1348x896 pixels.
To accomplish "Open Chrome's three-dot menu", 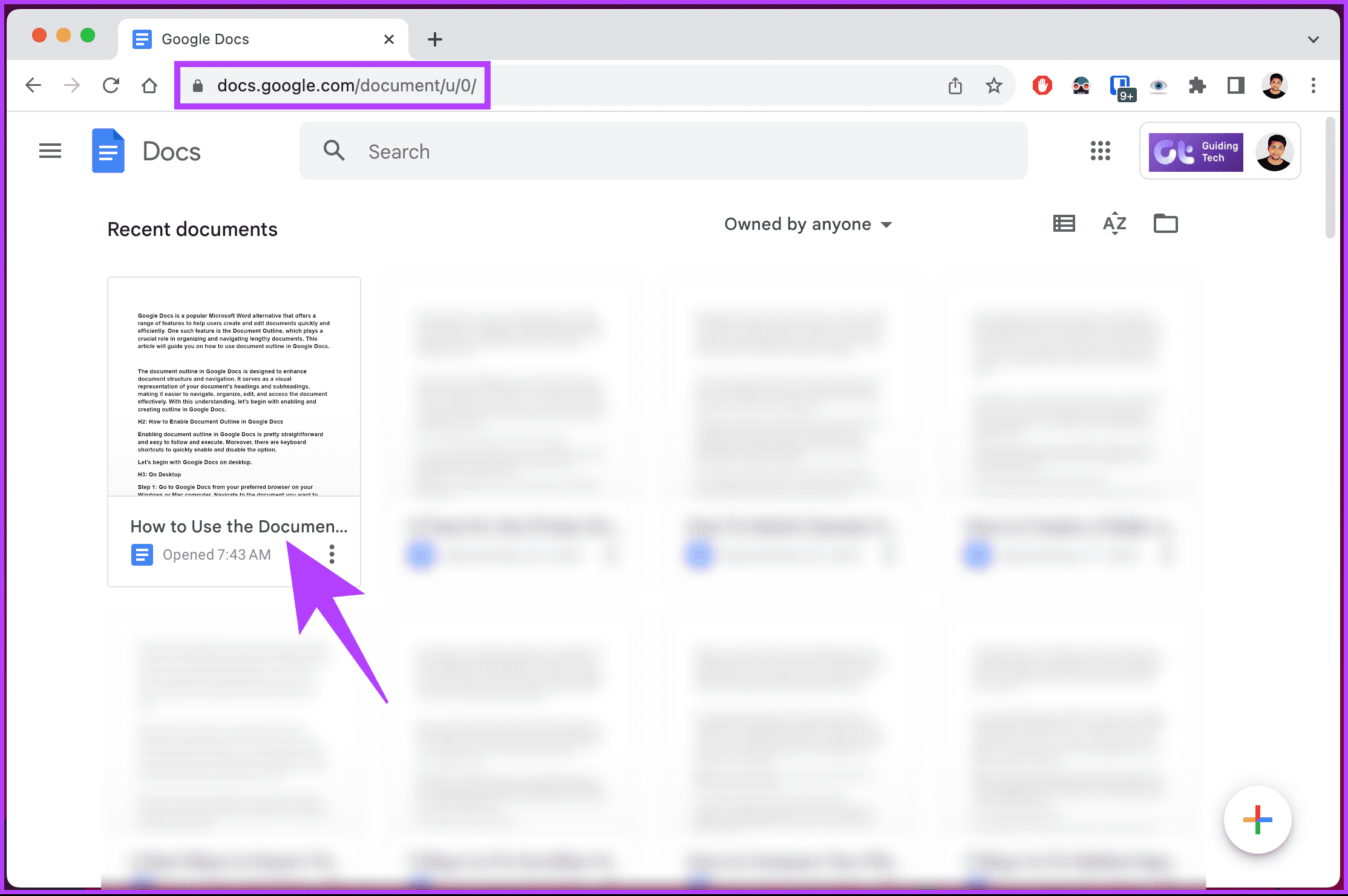I will [1313, 85].
